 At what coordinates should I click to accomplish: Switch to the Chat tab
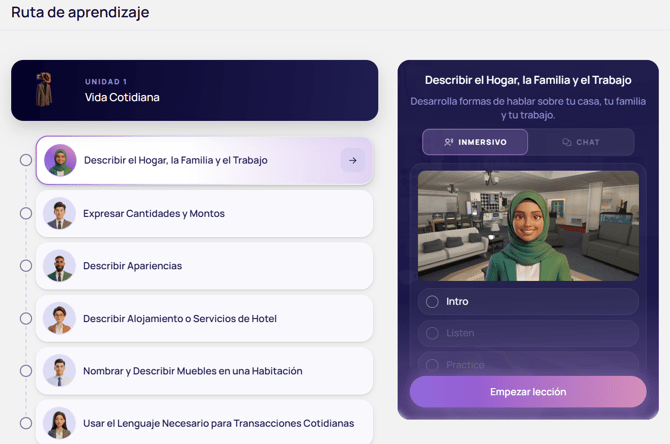(x=581, y=142)
